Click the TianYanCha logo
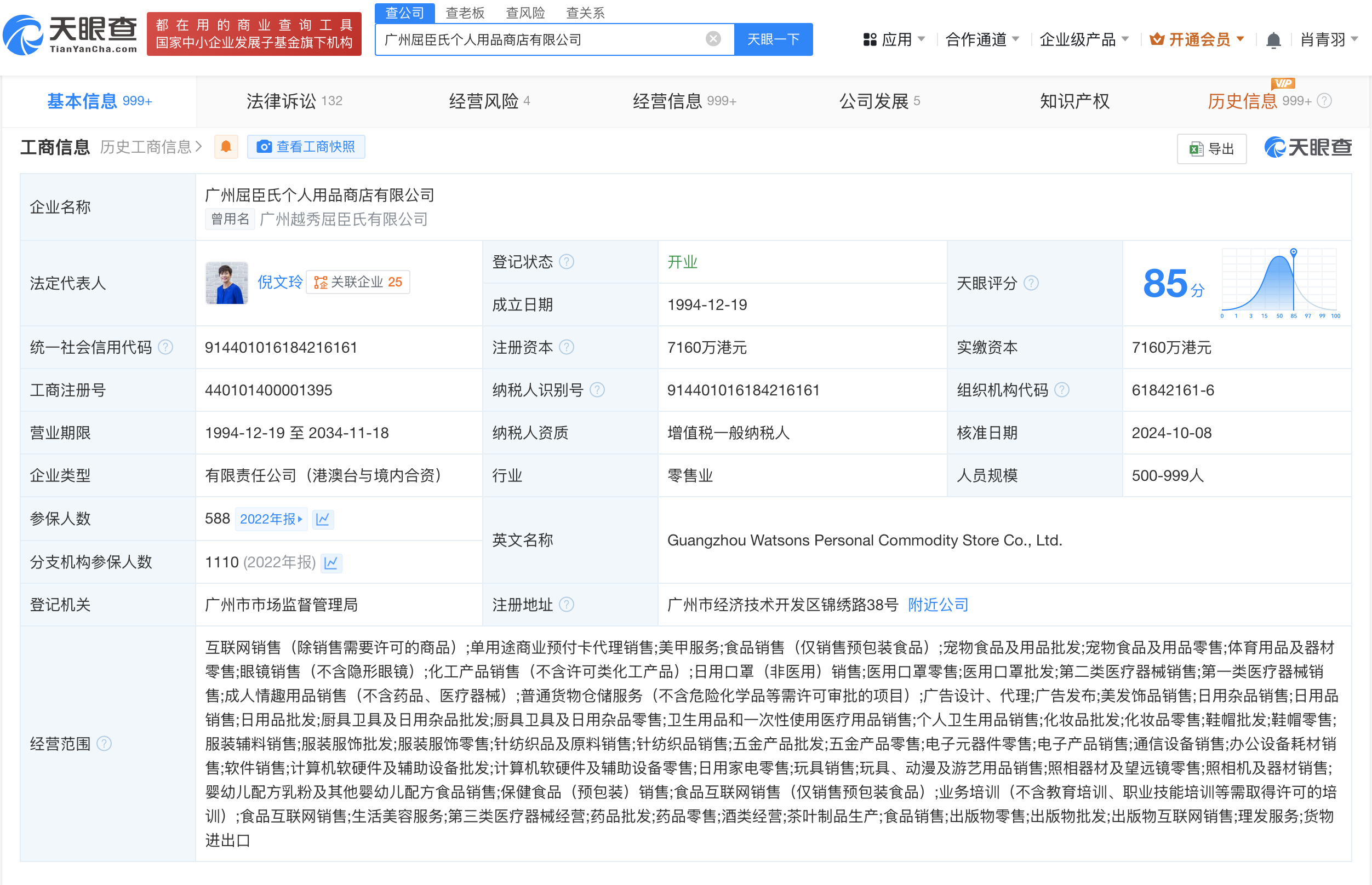The width and height of the screenshot is (1372, 885). 70,35
